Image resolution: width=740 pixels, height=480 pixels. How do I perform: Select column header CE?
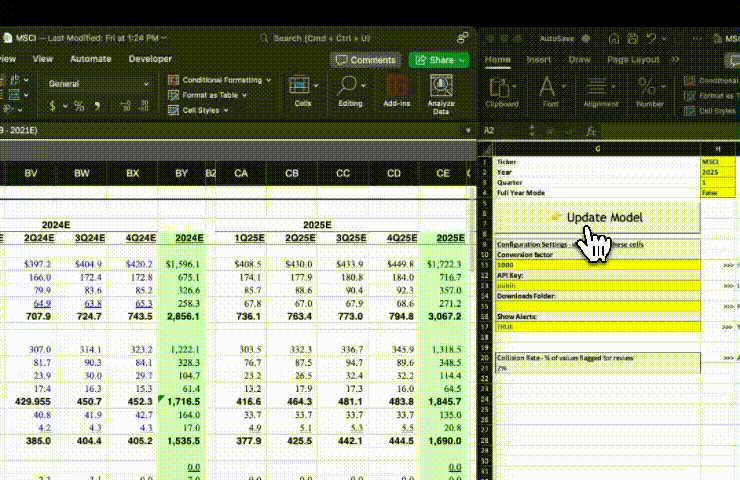pos(443,173)
